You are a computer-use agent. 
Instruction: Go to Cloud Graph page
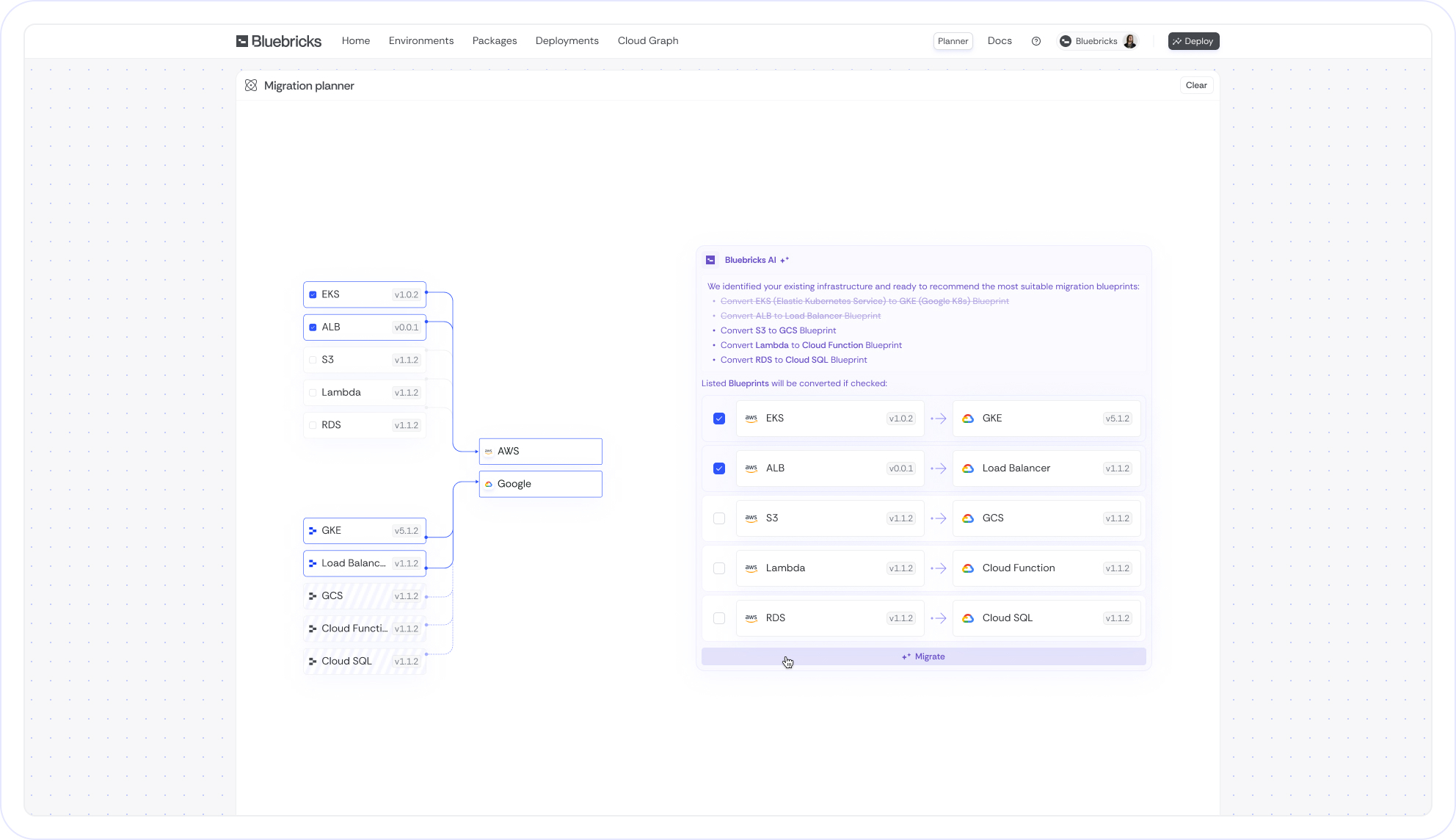pos(648,41)
